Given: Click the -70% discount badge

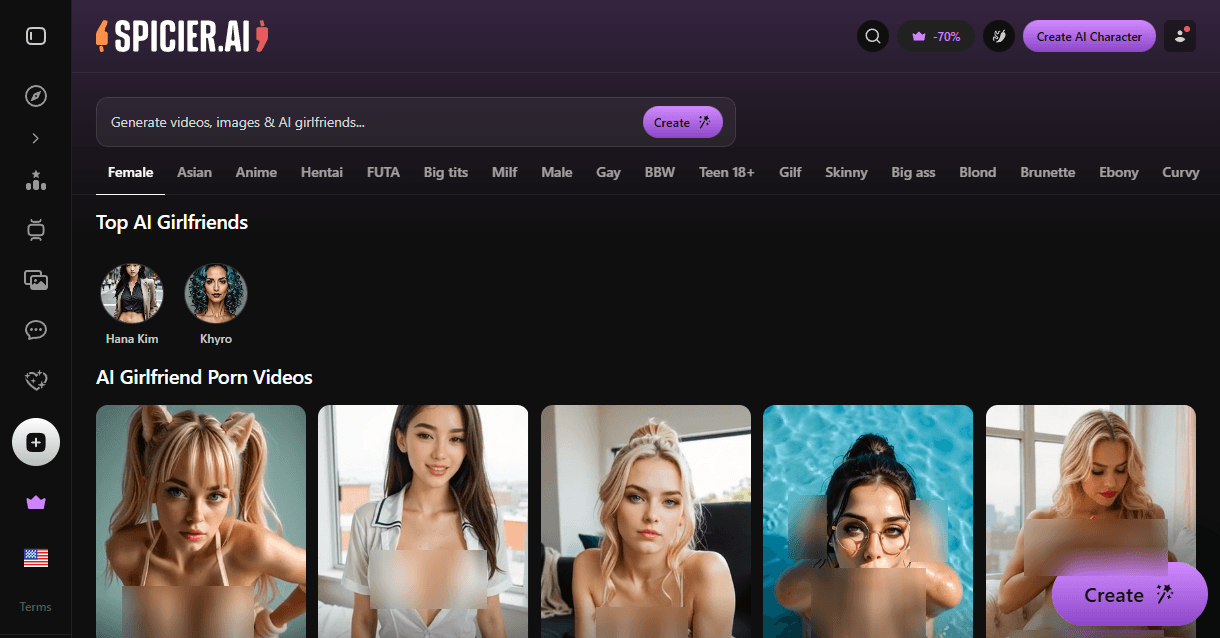Looking at the screenshot, I should pyautogui.click(x=936, y=37).
